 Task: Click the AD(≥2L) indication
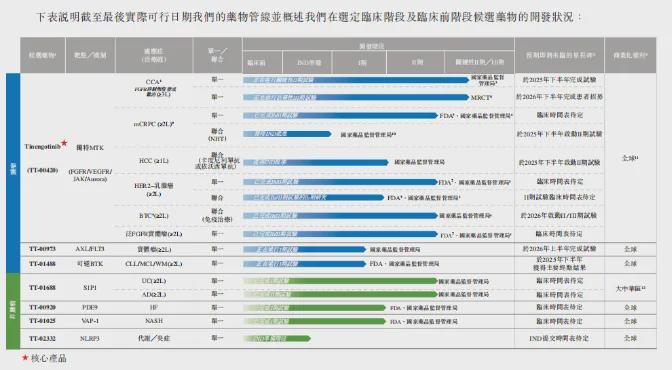coord(153,295)
